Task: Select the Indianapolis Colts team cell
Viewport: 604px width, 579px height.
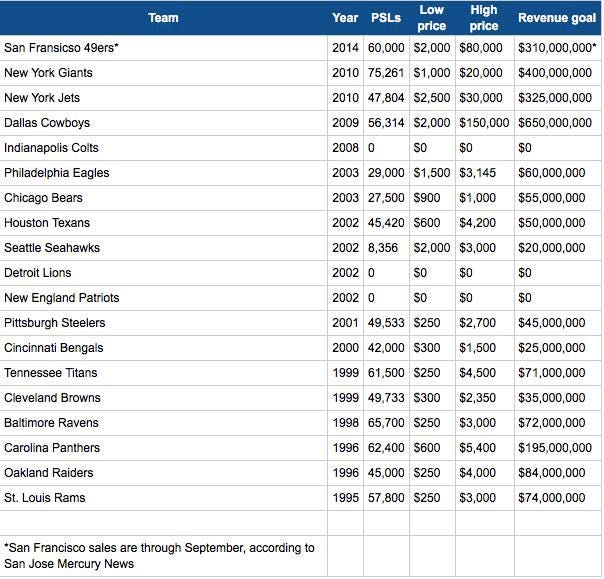Action: tap(163, 148)
